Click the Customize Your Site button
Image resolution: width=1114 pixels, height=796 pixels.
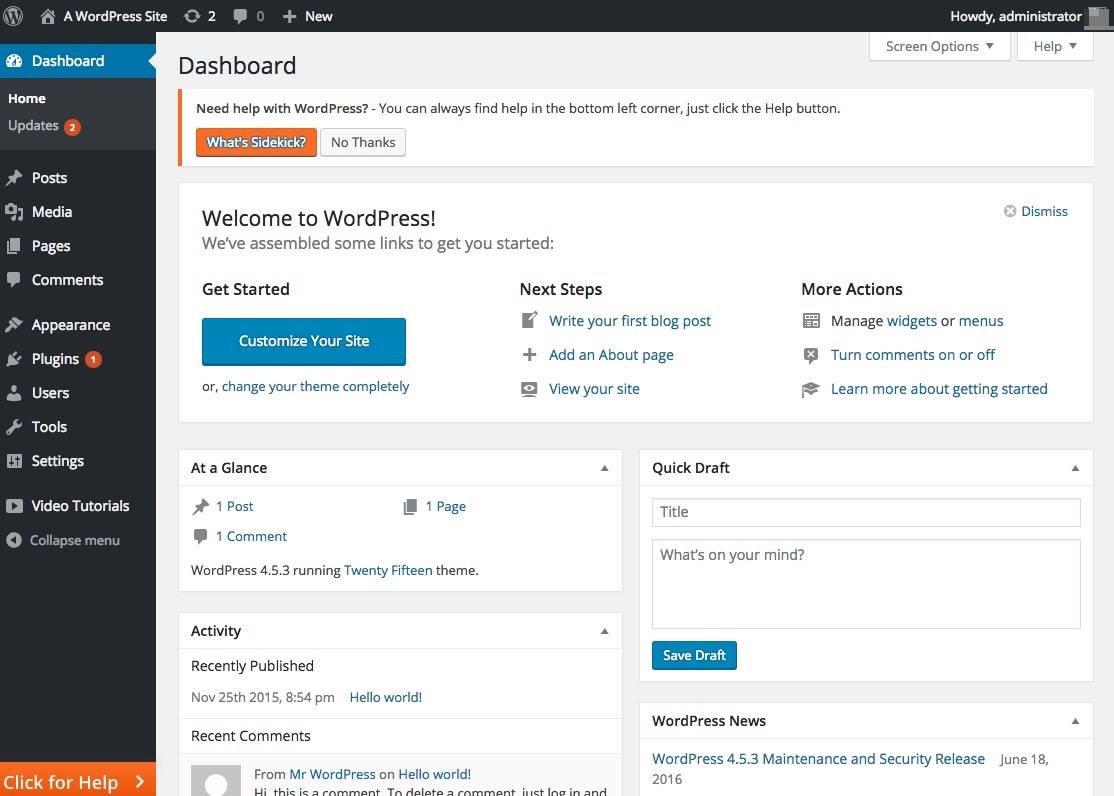303,341
